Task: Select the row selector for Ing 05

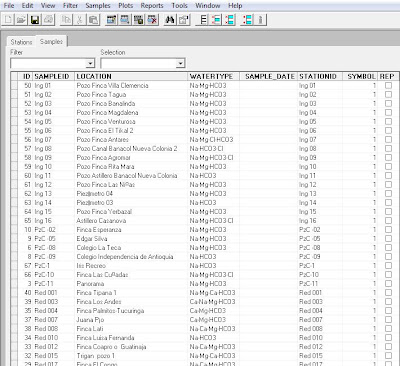Action: [x=14, y=122]
